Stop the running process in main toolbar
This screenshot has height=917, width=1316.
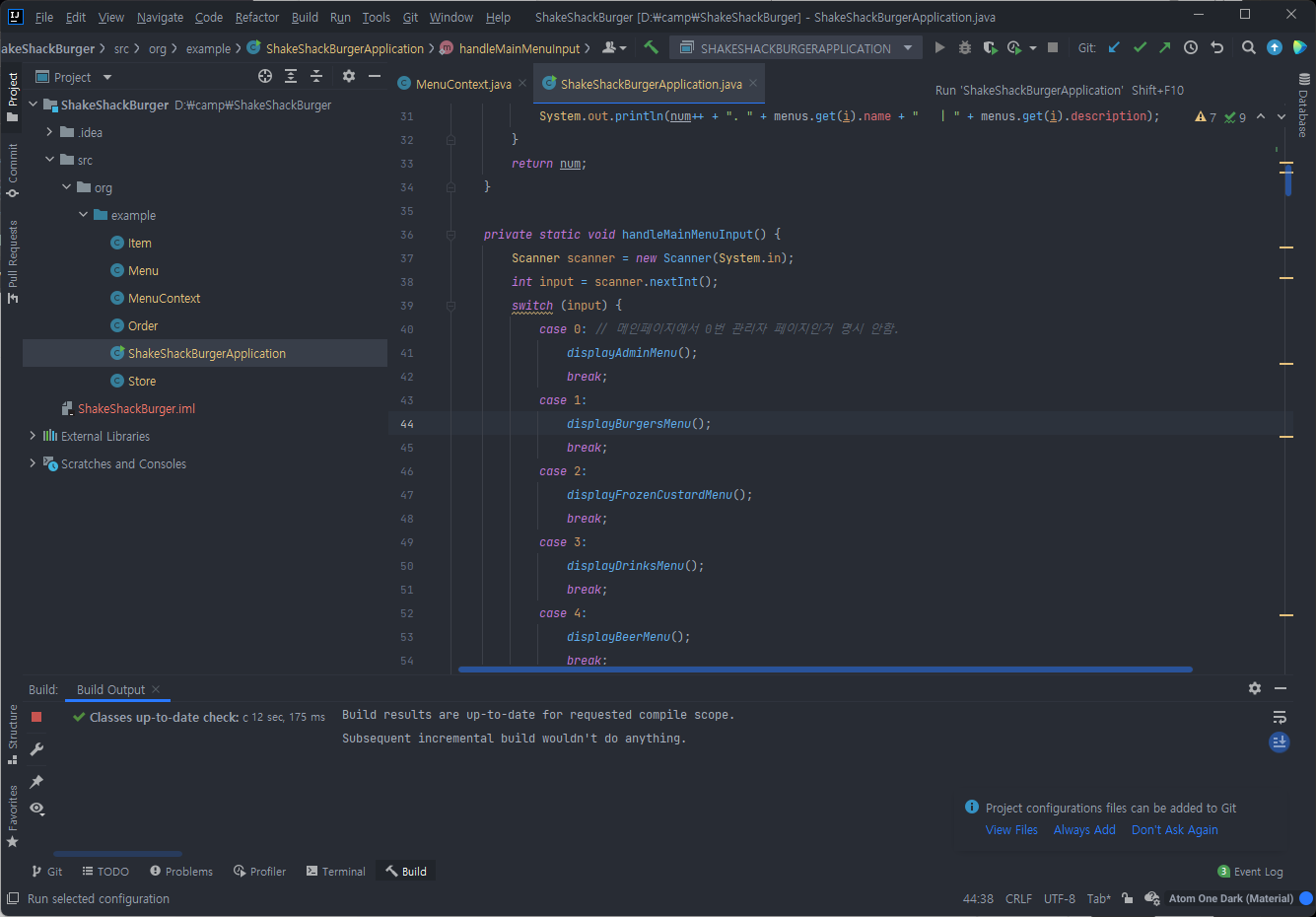pyautogui.click(x=1053, y=47)
